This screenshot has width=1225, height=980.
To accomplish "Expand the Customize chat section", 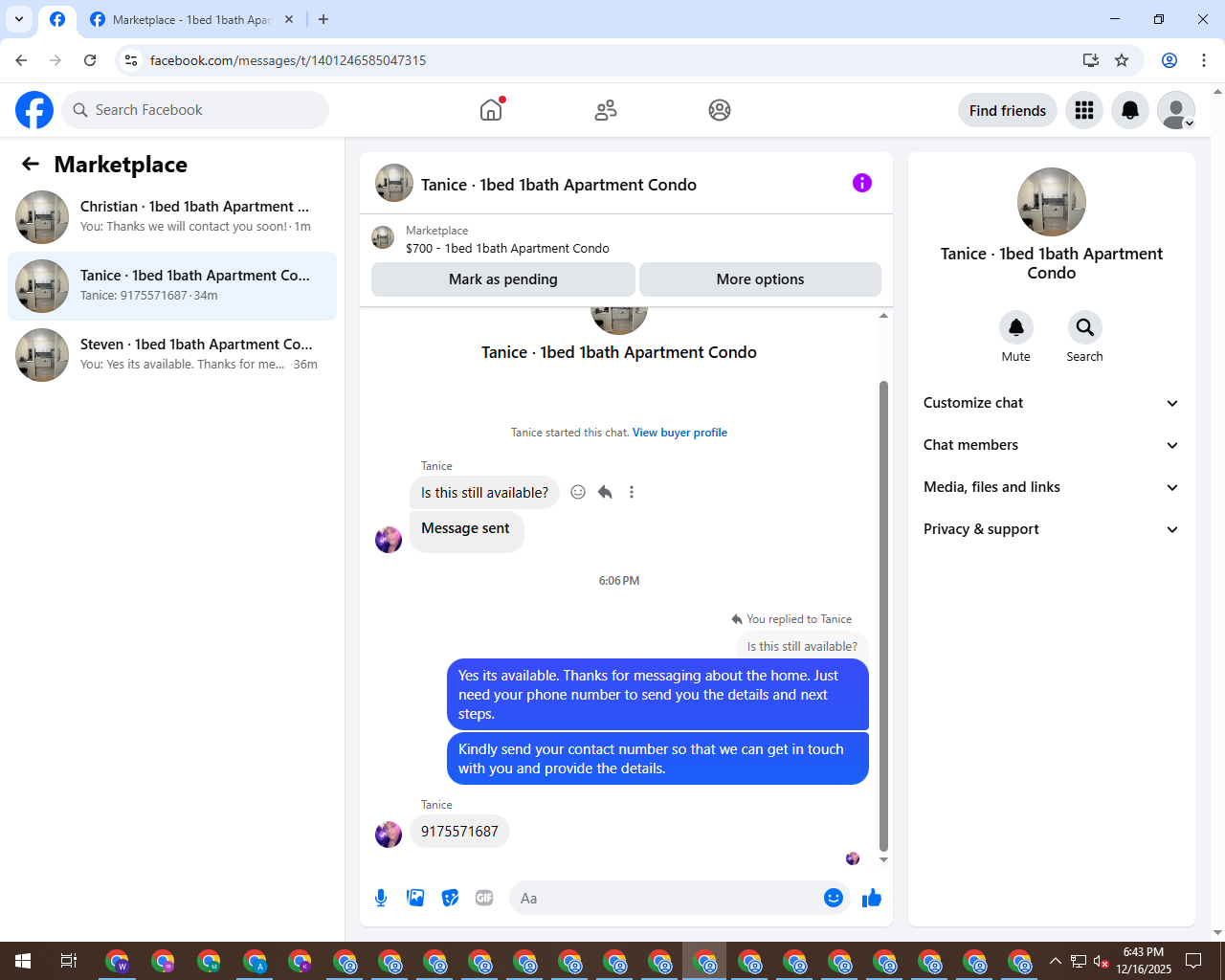I will point(1052,403).
